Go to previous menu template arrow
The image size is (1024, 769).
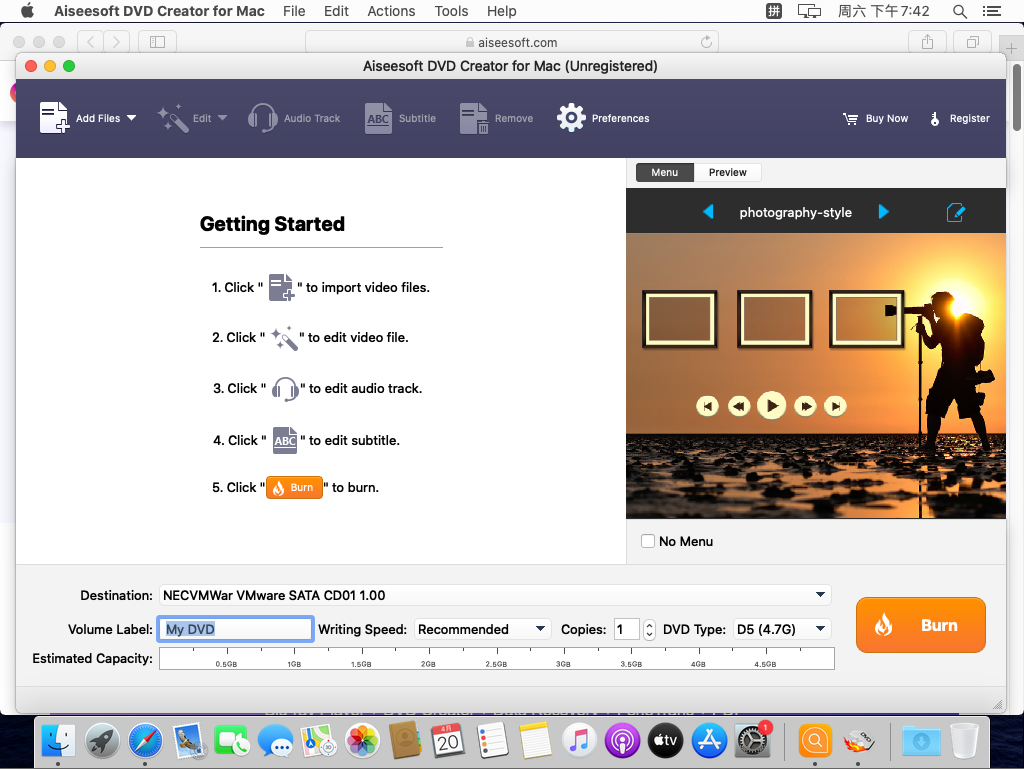[708, 212]
